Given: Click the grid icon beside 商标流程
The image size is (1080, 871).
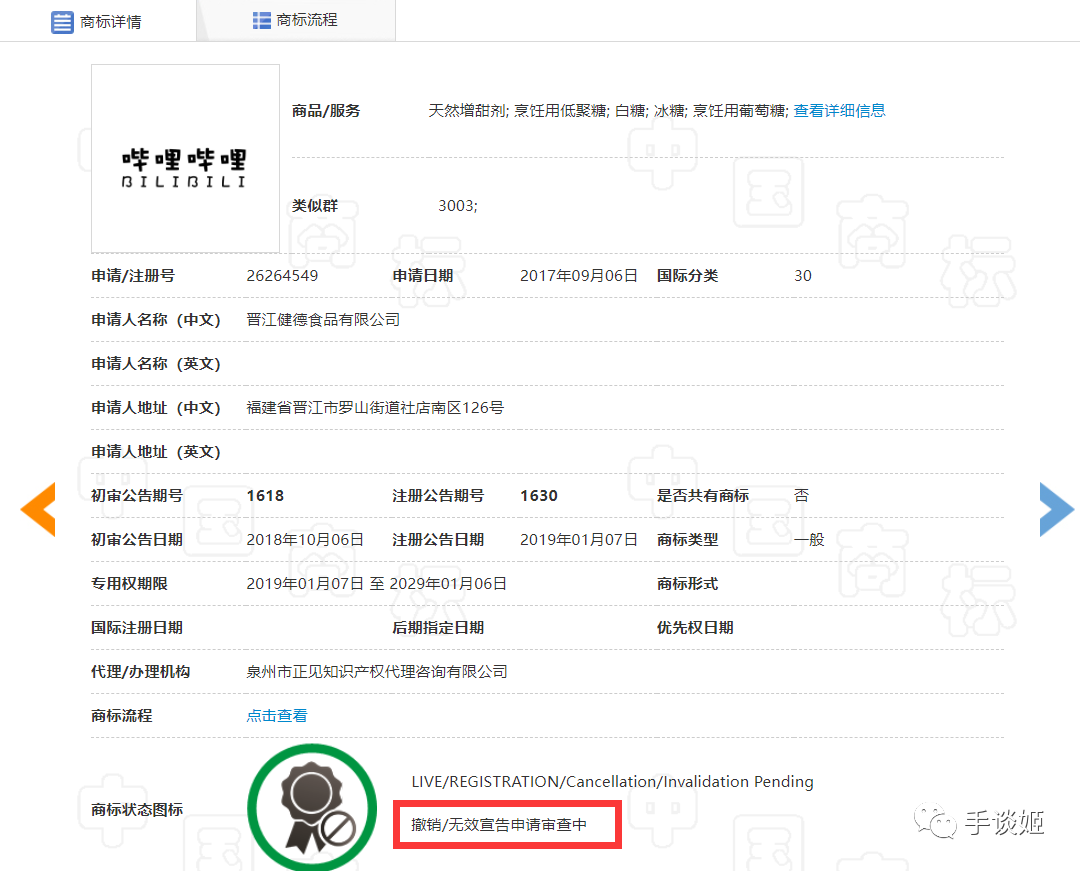Looking at the screenshot, I should pos(262,21).
